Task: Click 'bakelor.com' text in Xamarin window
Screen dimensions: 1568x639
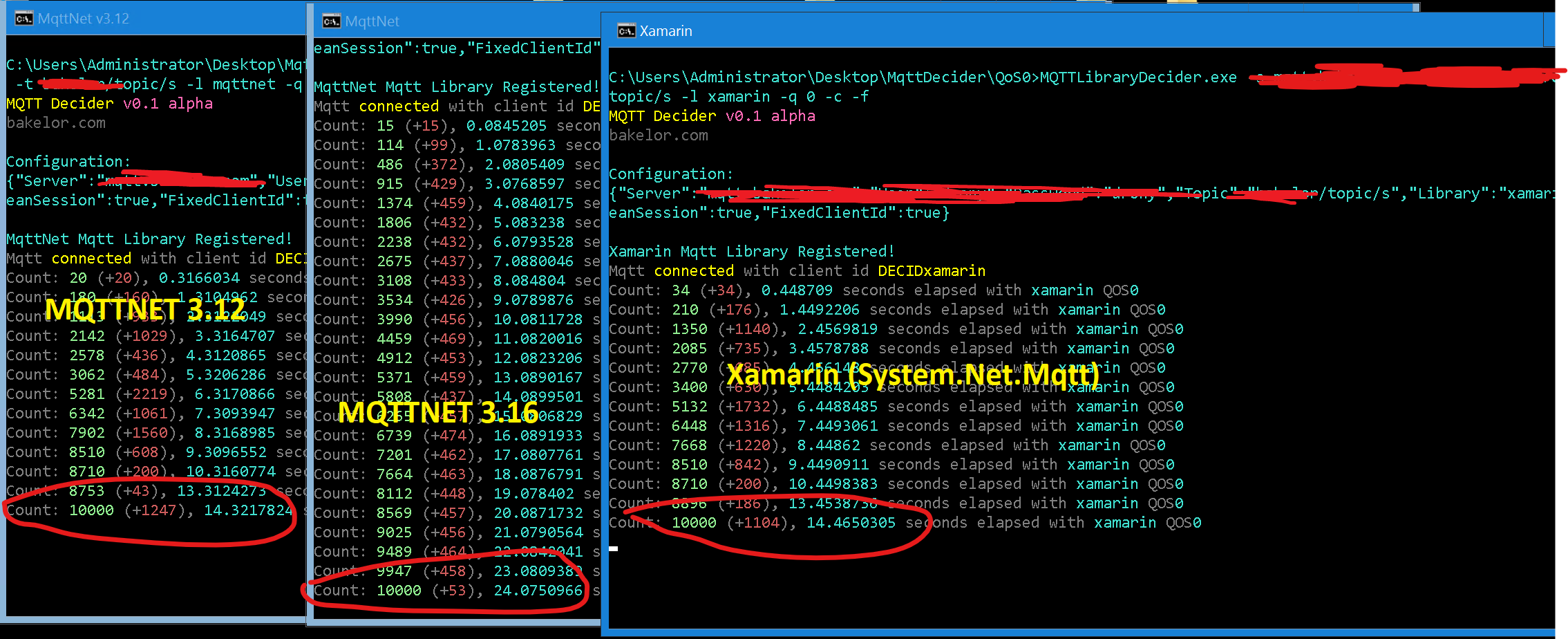Action: click(x=659, y=136)
